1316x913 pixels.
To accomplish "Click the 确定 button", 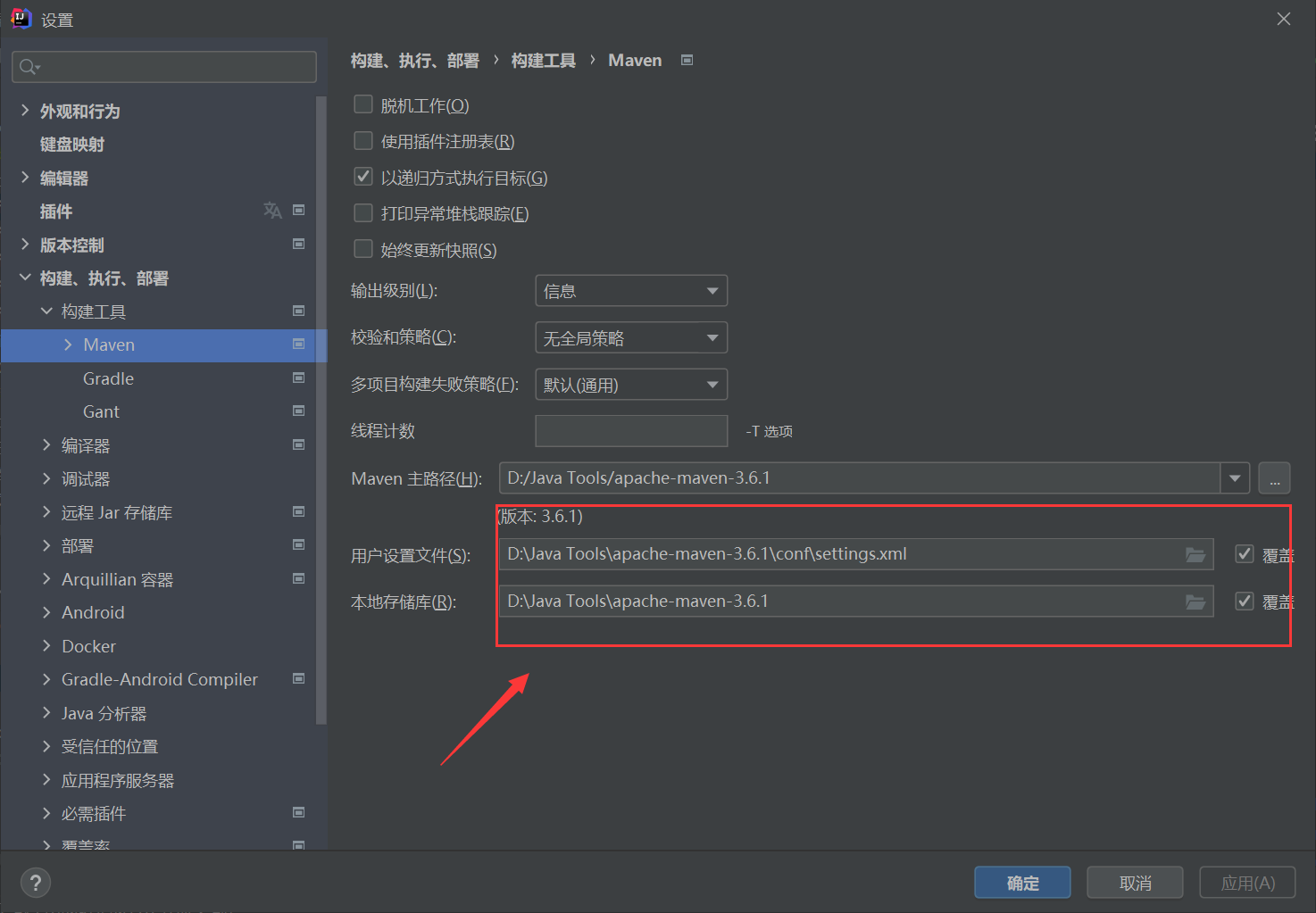I will click(x=1021, y=882).
